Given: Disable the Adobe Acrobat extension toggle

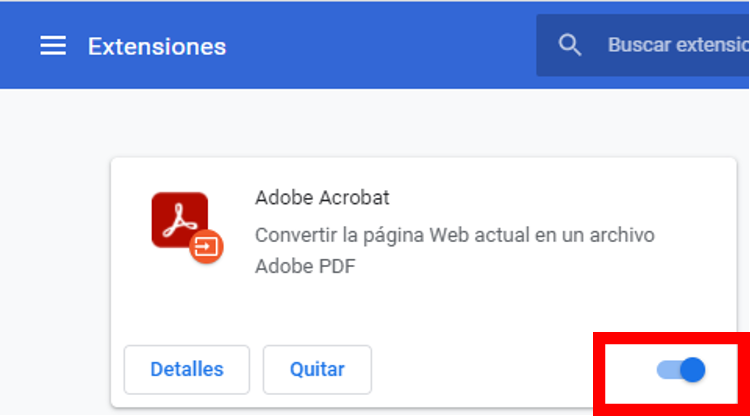Looking at the screenshot, I should click(681, 370).
